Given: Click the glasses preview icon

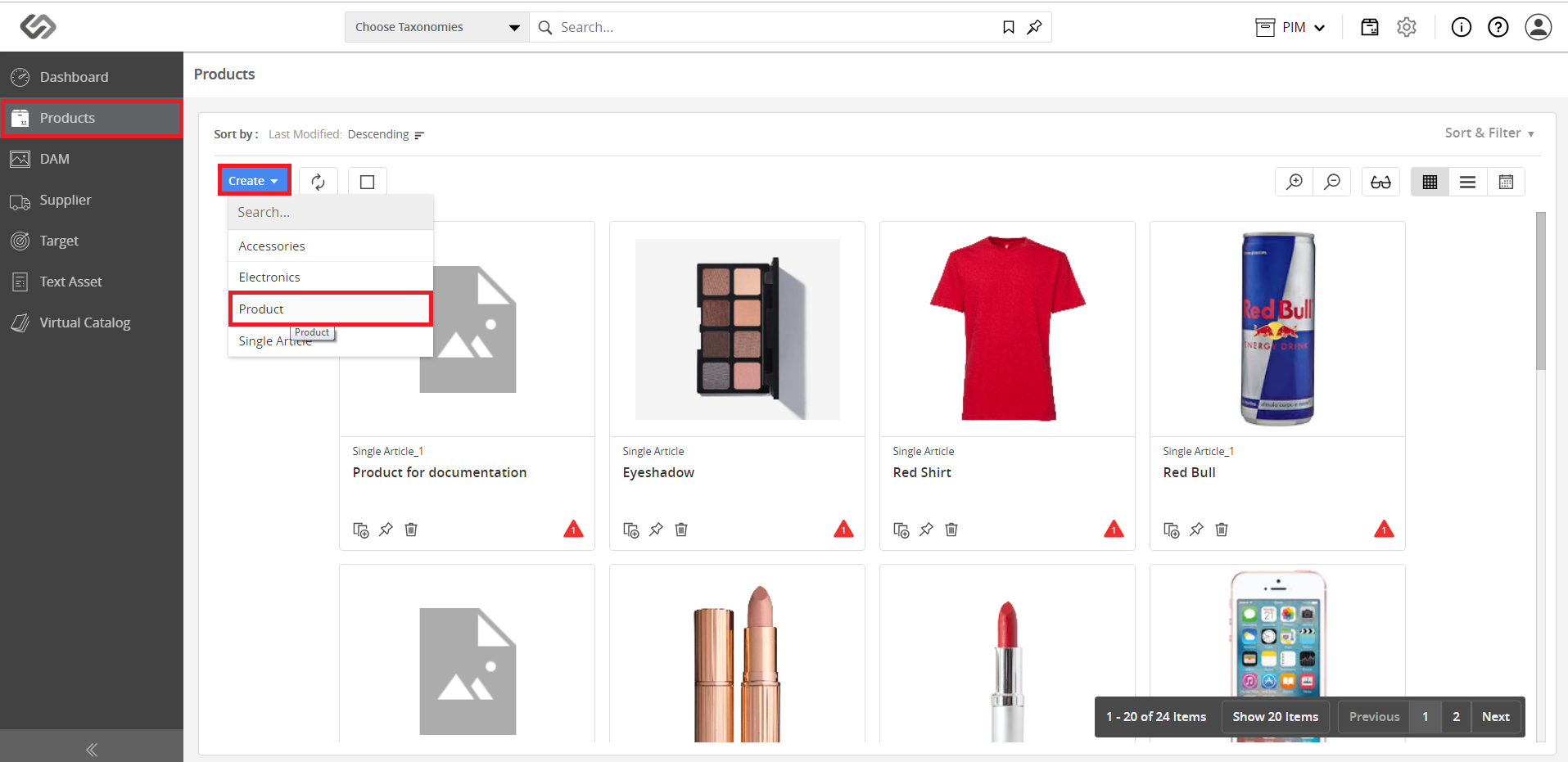Looking at the screenshot, I should (x=1381, y=182).
